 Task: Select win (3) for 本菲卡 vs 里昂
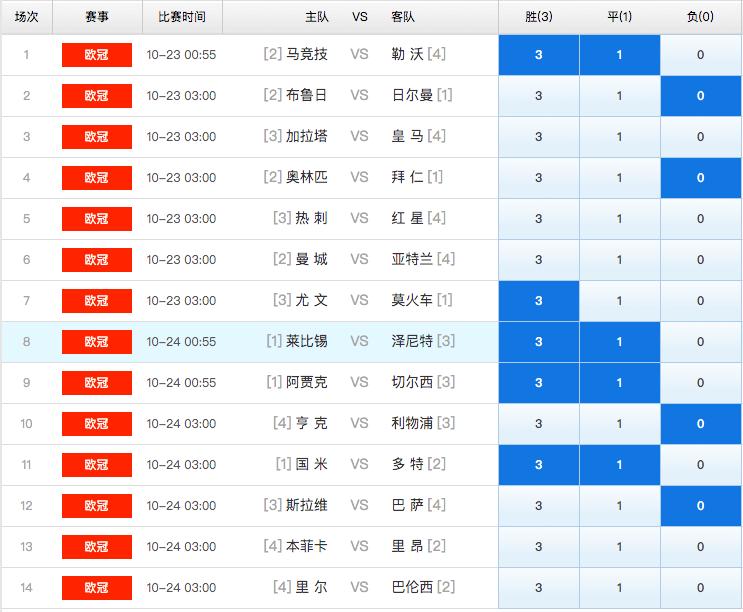click(539, 547)
